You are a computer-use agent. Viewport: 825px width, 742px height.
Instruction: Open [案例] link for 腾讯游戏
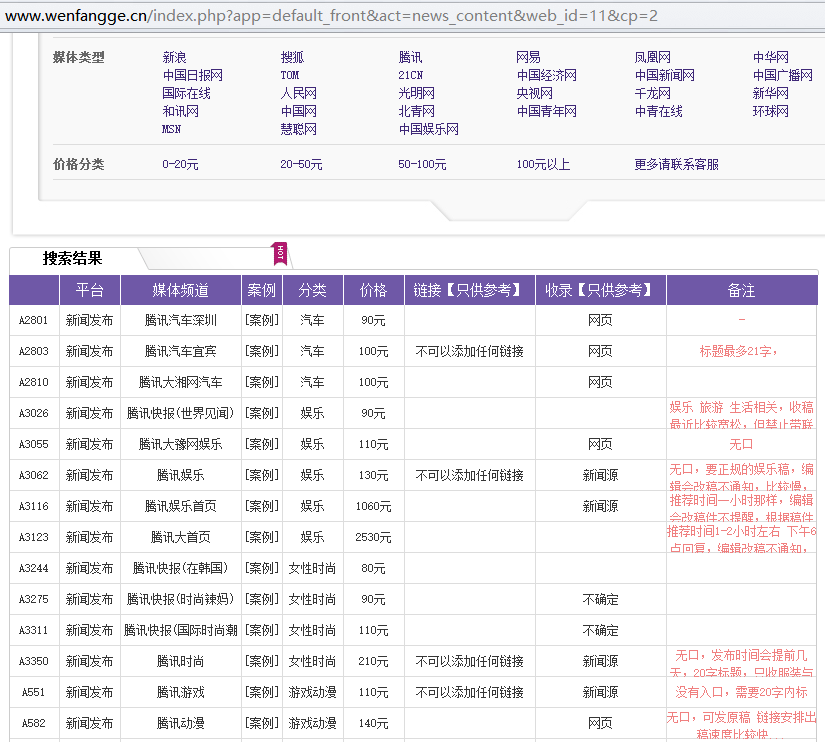click(261, 693)
